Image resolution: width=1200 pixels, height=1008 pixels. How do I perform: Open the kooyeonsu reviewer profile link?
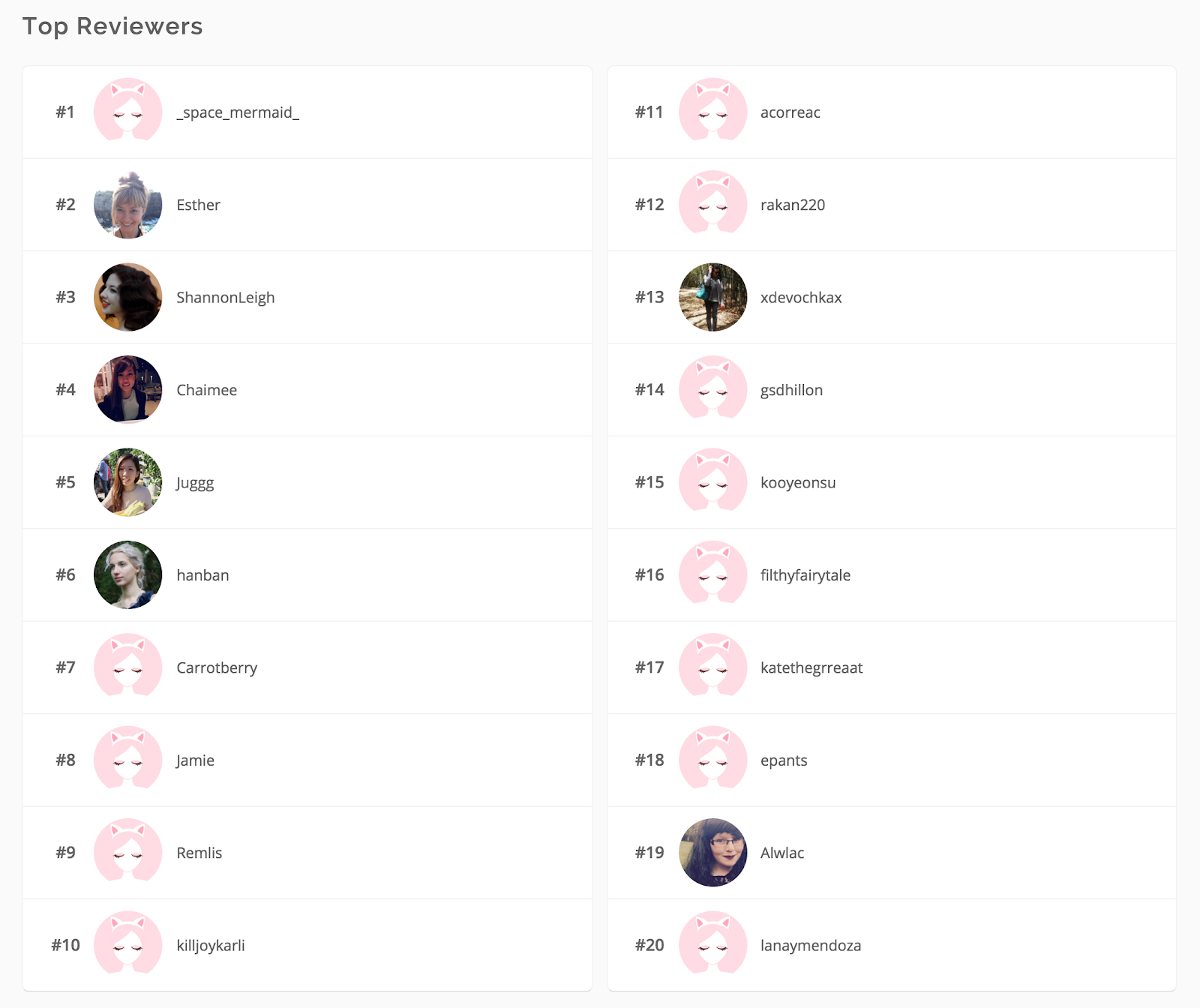(798, 483)
